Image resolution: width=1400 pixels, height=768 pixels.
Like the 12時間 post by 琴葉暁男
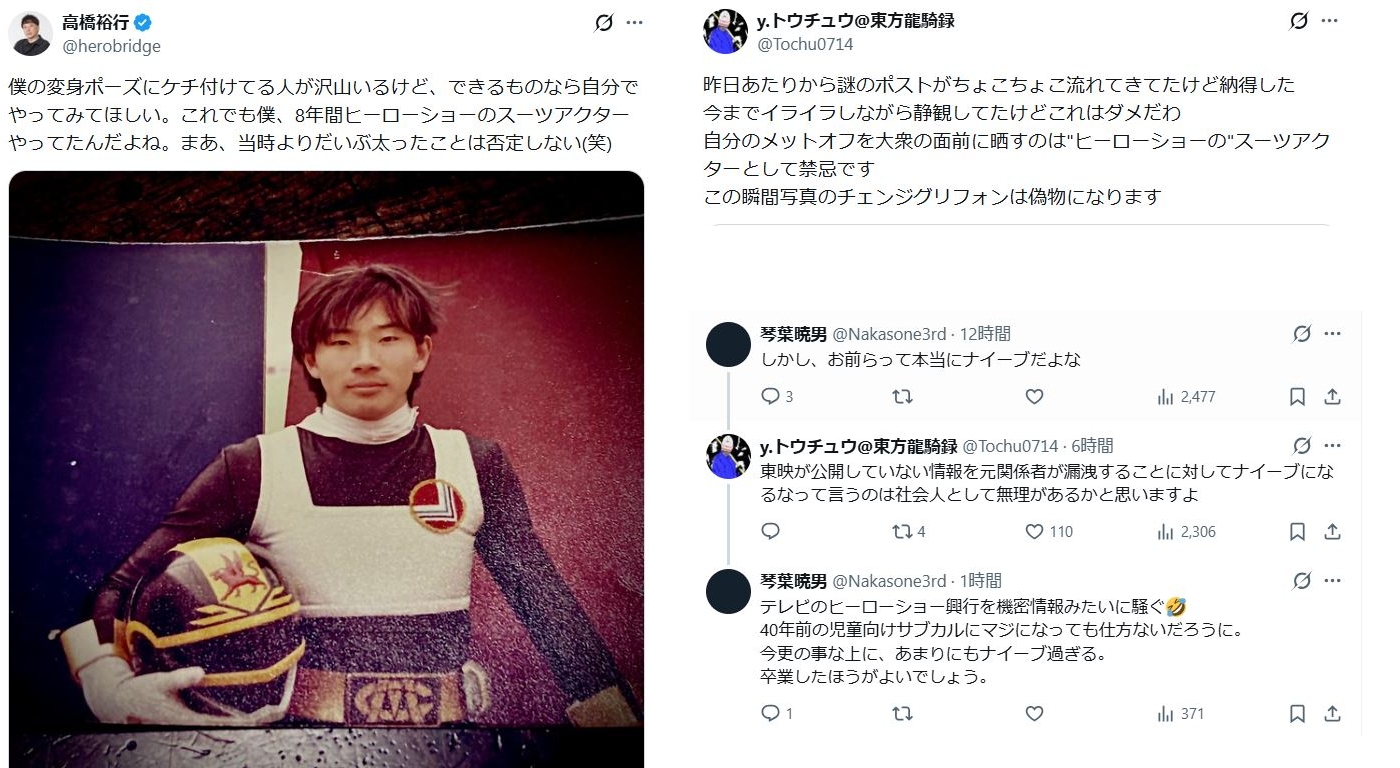(x=1034, y=396)
